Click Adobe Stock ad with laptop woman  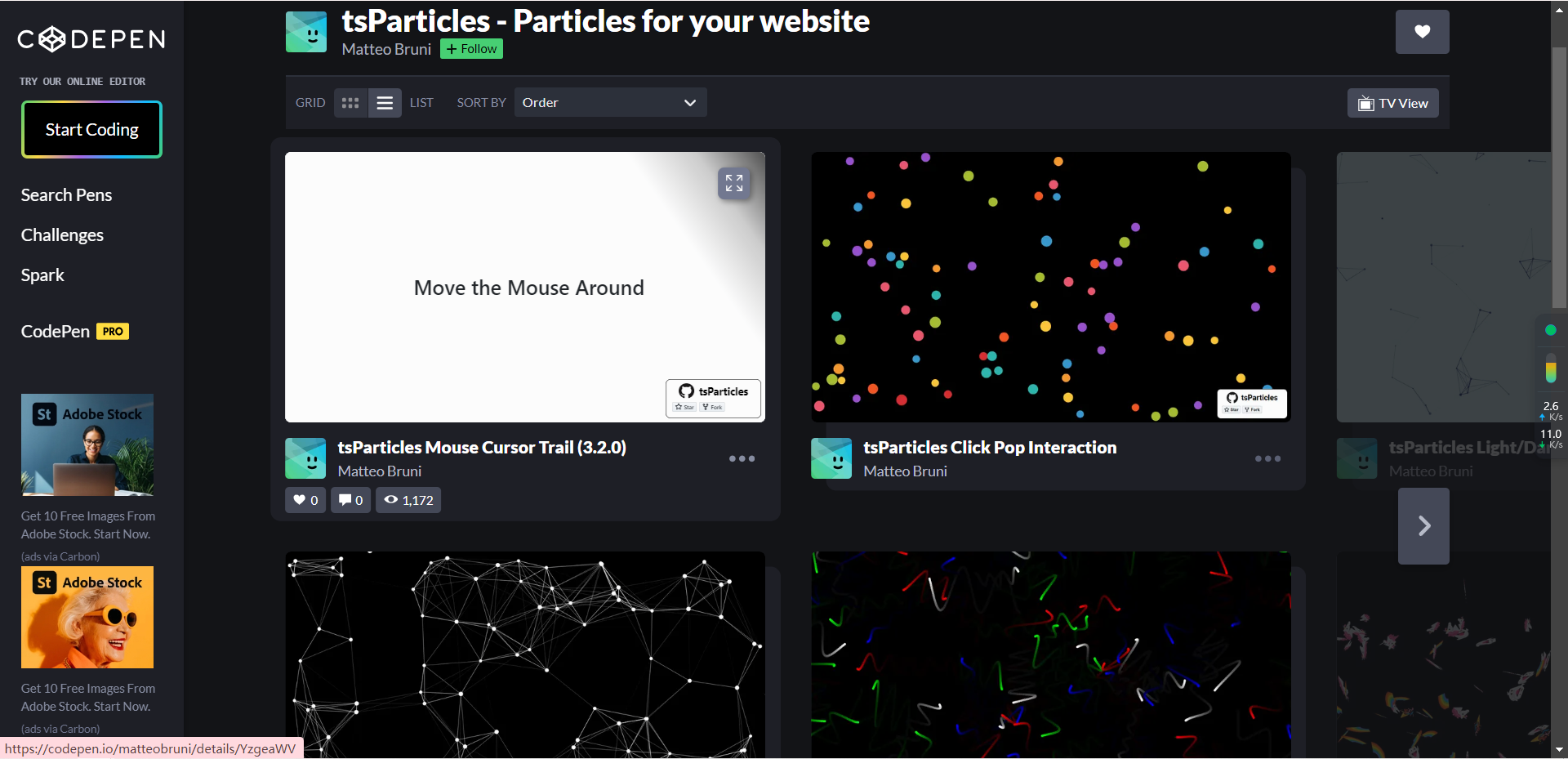87,445
